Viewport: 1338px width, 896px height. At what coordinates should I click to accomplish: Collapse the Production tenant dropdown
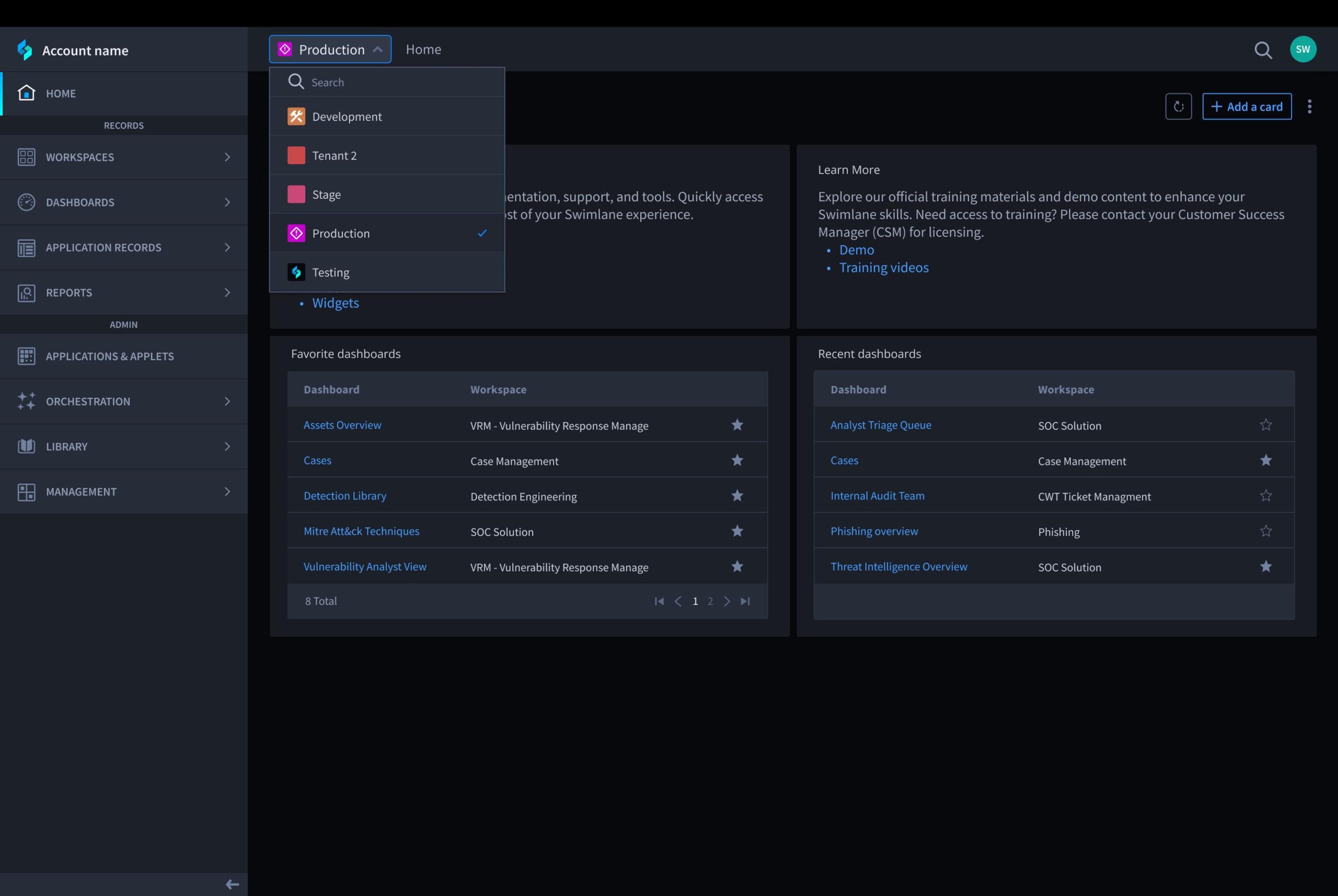point(330,50)
